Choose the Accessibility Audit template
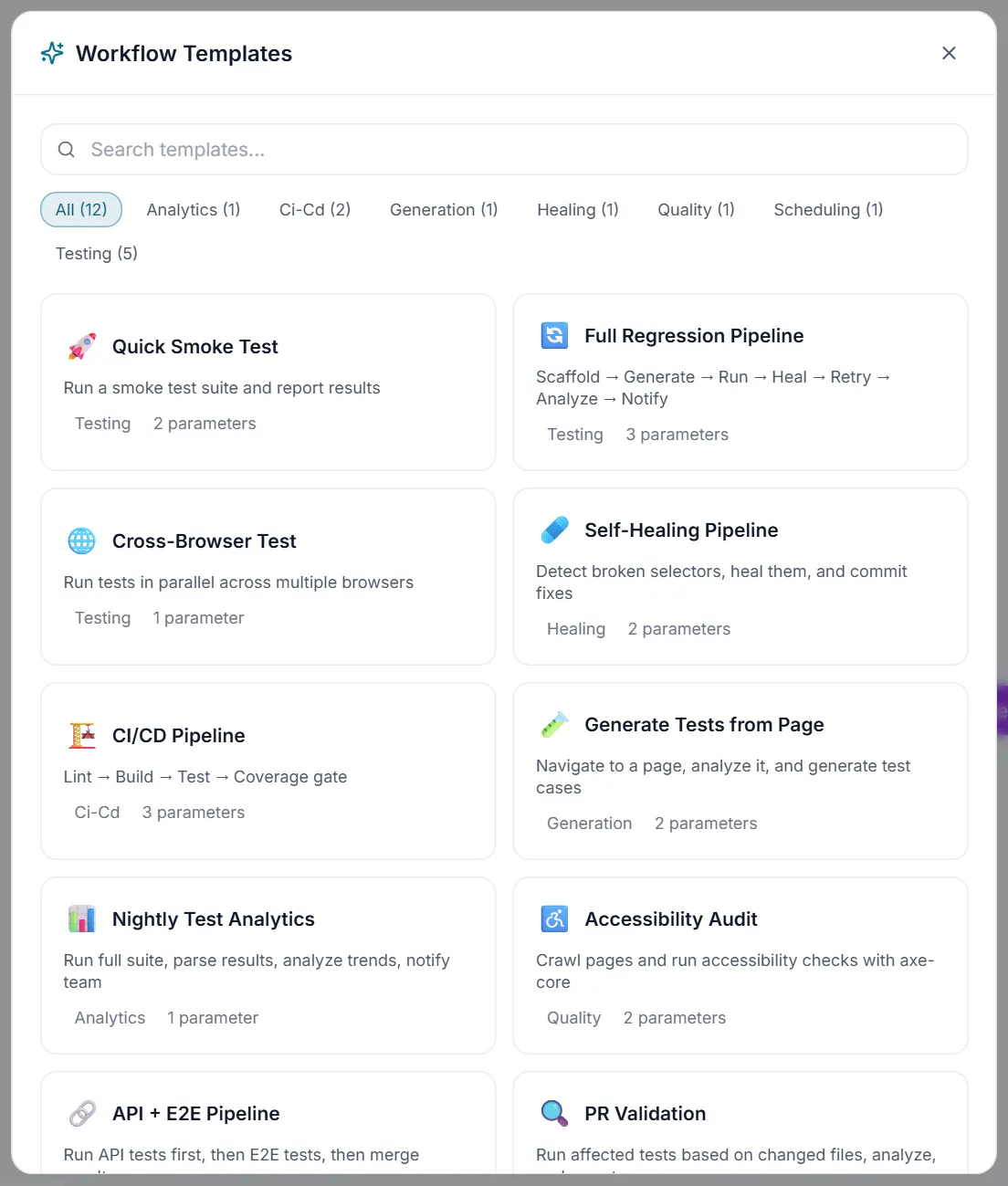Viewport: 1008px width, 1186px height. 740,966
